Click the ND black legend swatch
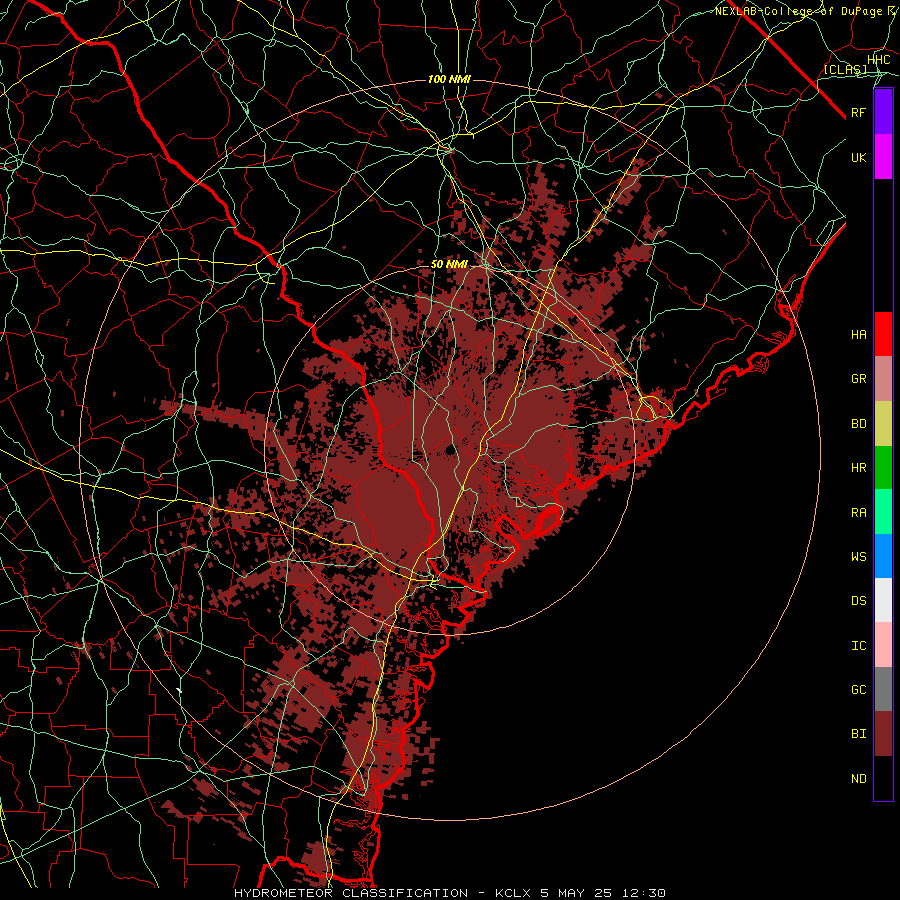The width and height of the screenshot is (900, 900). tap(883, 778)
